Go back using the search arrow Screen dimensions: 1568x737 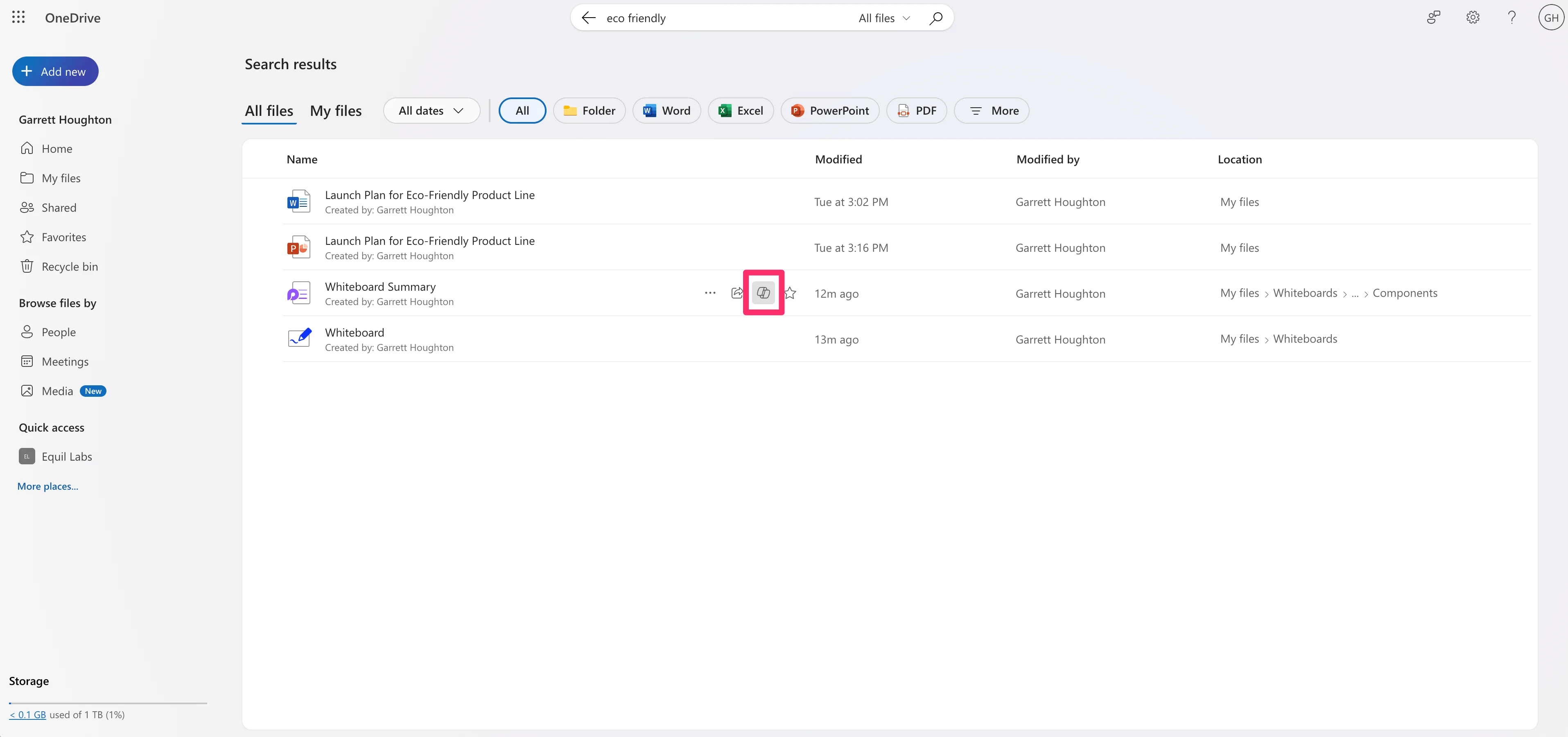(x=588, y=18)
